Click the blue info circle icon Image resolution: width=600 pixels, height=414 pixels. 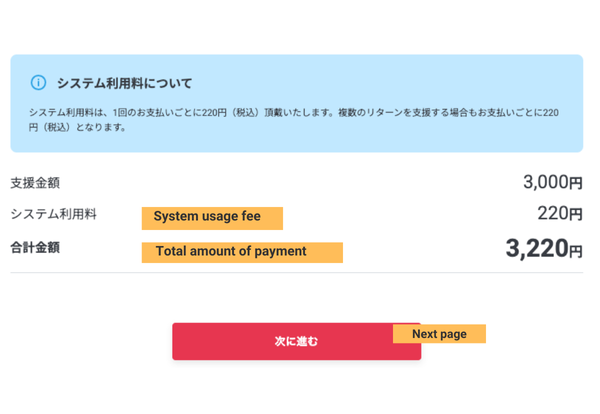click(38, 82)
